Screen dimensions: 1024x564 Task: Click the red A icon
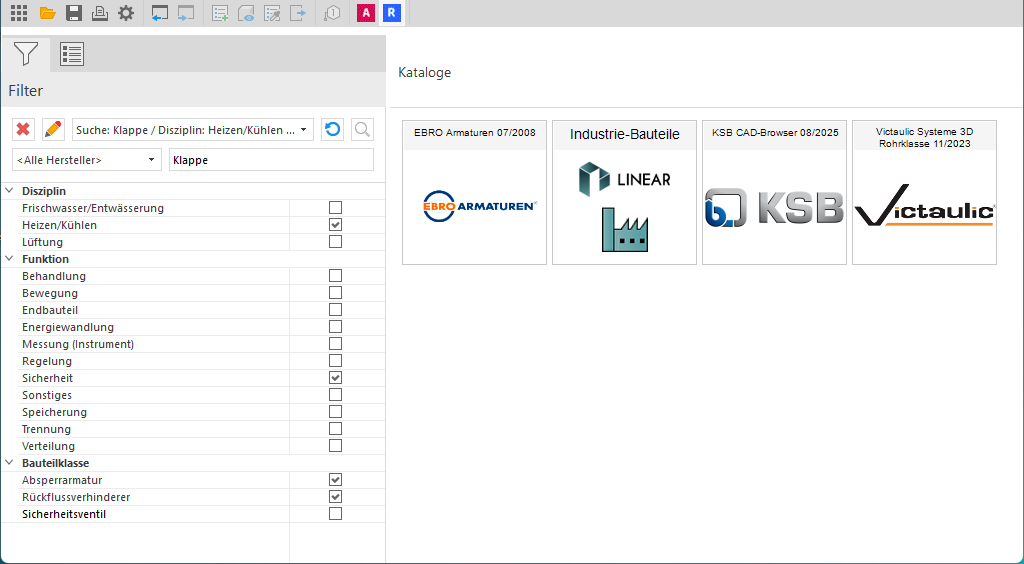366,13
